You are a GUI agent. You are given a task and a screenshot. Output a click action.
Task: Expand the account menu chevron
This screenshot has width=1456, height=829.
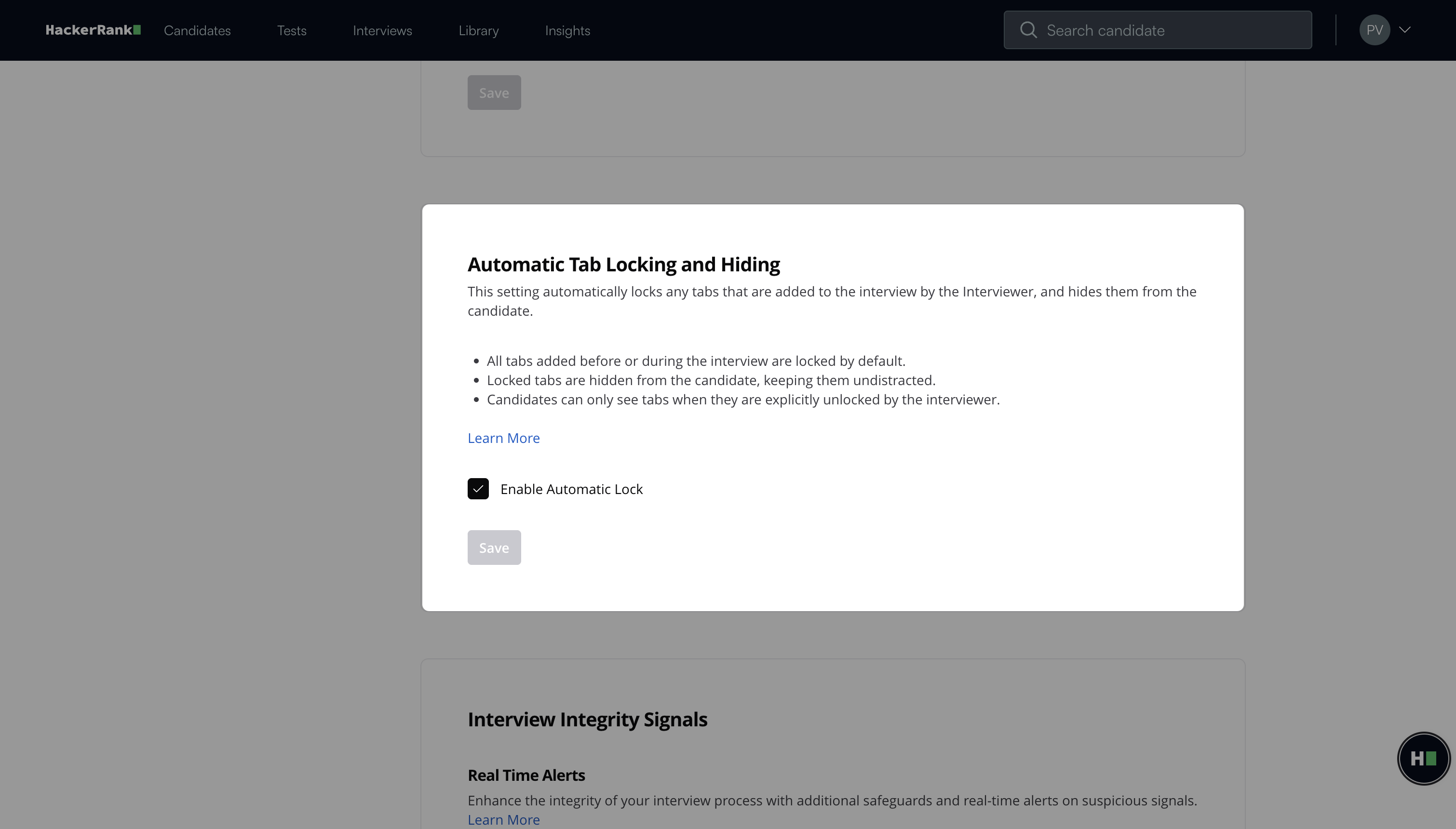1405,30
